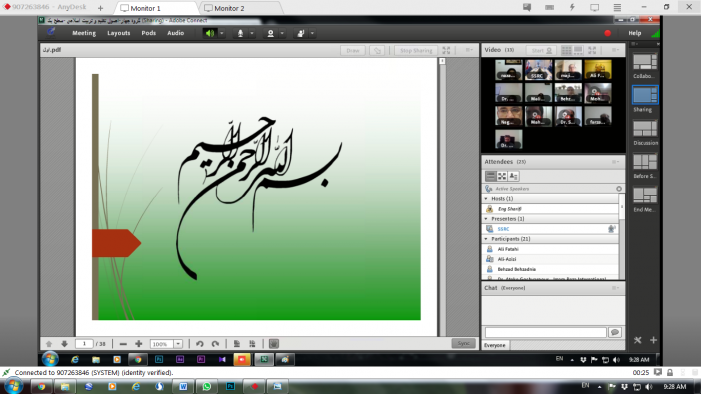Open the Meeting menu
This screenshot has width=701, height=394.
pos(84,33)
